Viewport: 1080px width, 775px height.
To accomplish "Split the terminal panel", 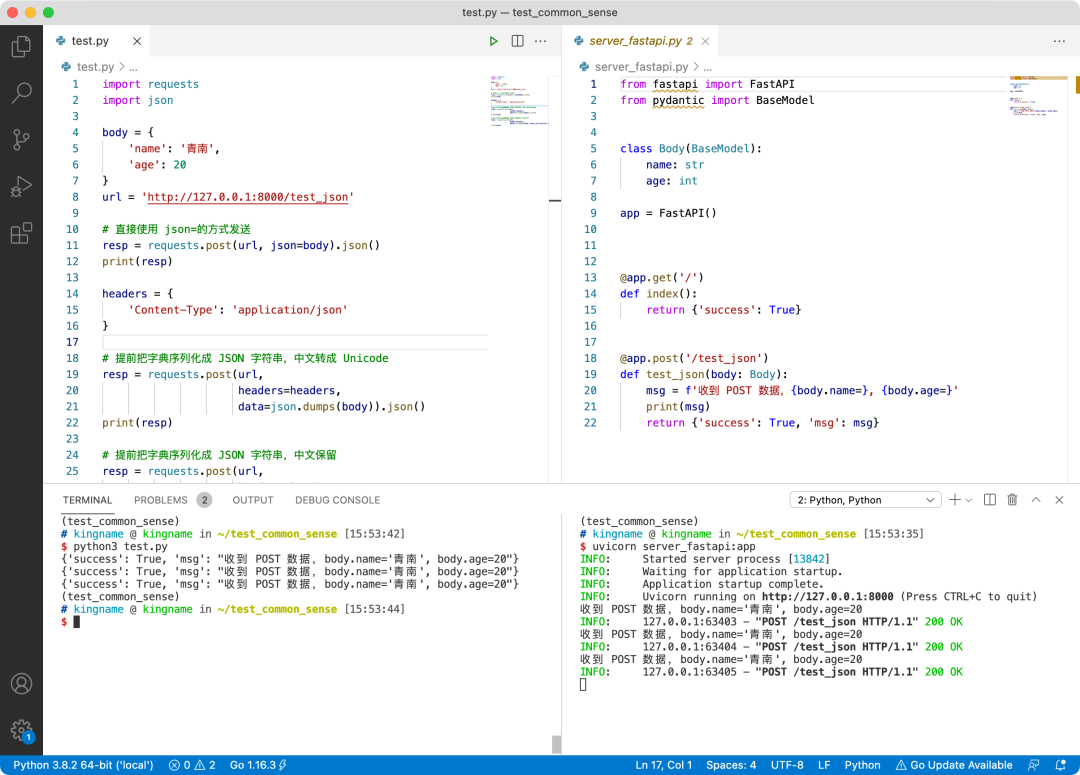I will point(990,499).
